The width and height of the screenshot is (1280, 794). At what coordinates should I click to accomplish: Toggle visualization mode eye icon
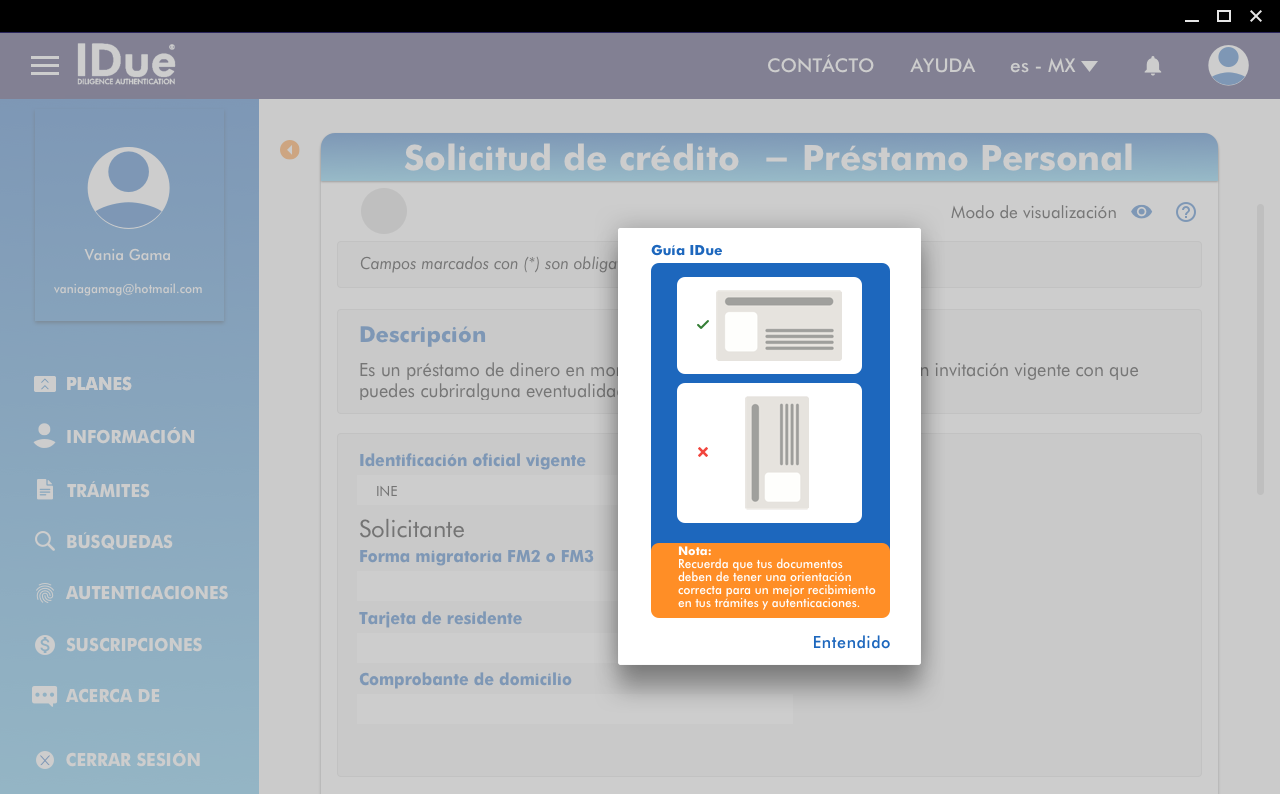point(1141,212)
